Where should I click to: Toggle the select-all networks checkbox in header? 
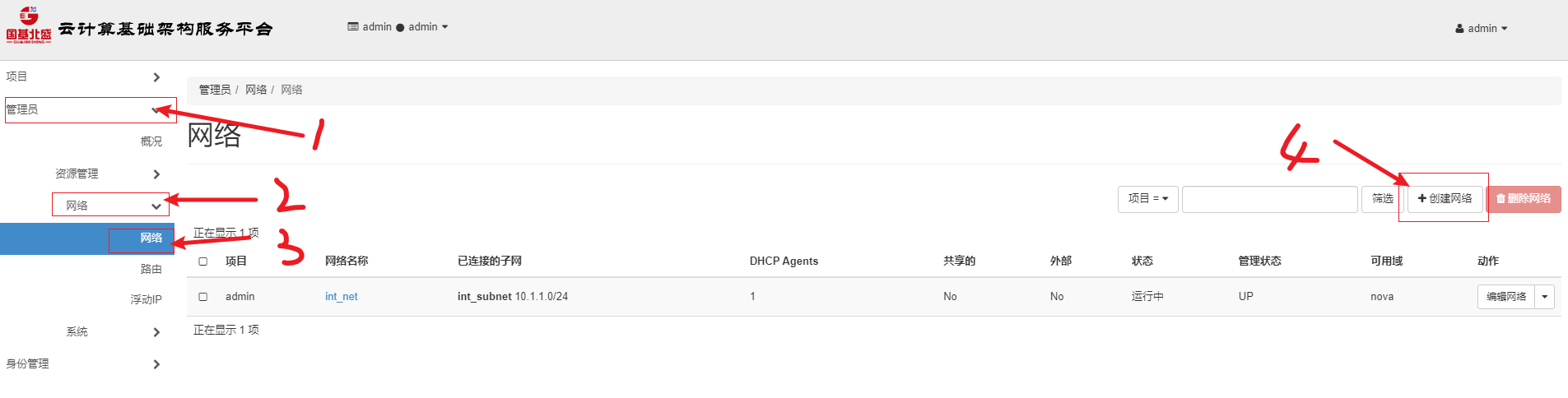203,261
